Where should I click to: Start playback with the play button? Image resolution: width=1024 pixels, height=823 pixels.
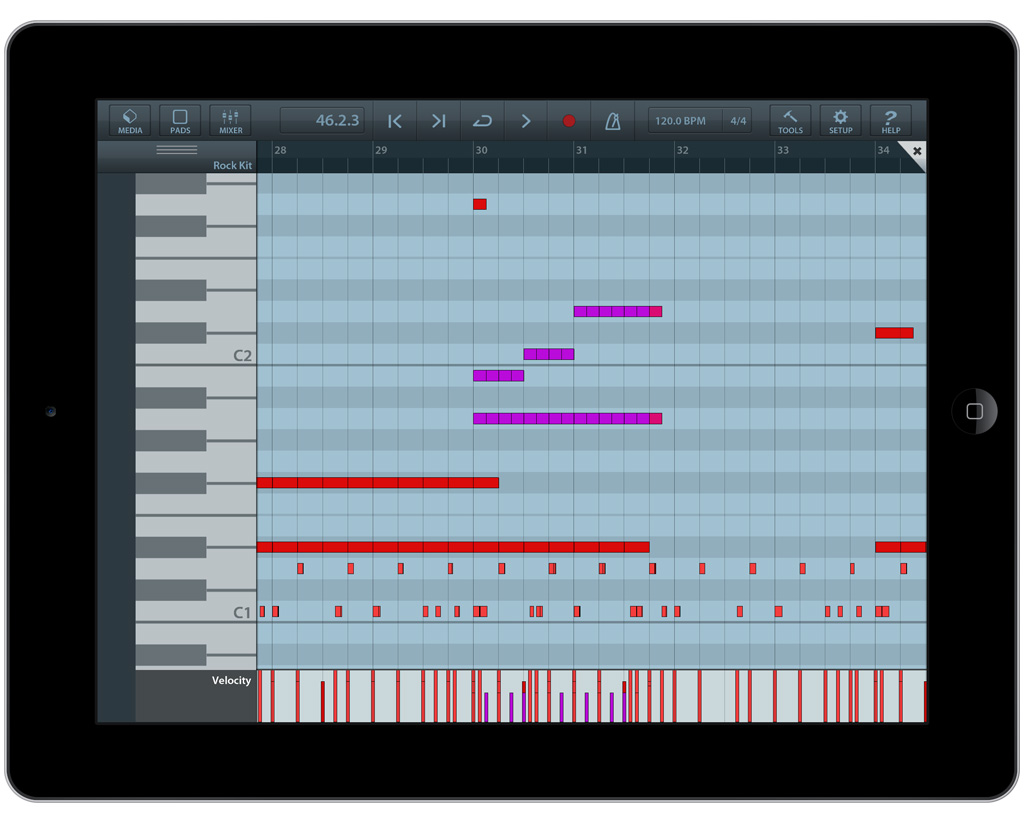point(526,120)
